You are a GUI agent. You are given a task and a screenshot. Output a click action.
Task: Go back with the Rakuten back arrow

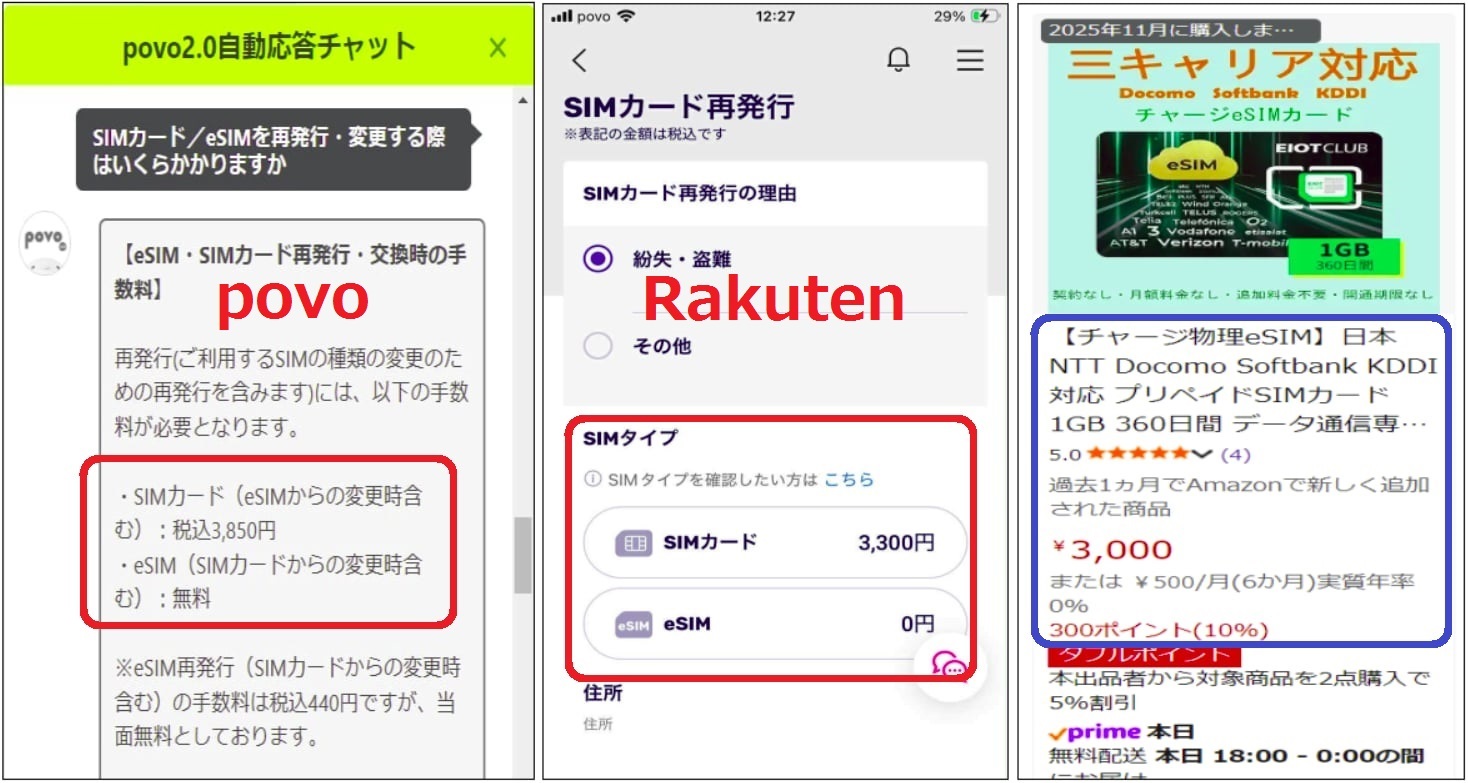[x=579, y=60]
